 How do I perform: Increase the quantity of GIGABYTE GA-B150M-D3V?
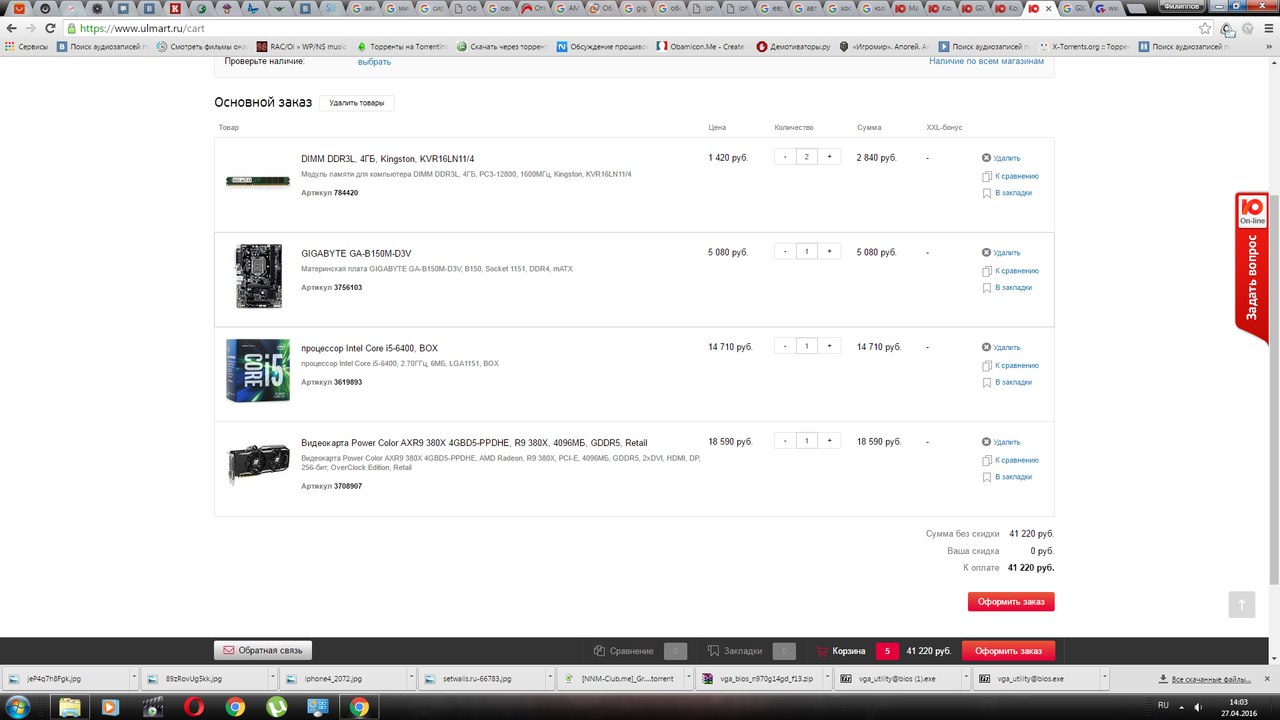(x=829, y=252)
